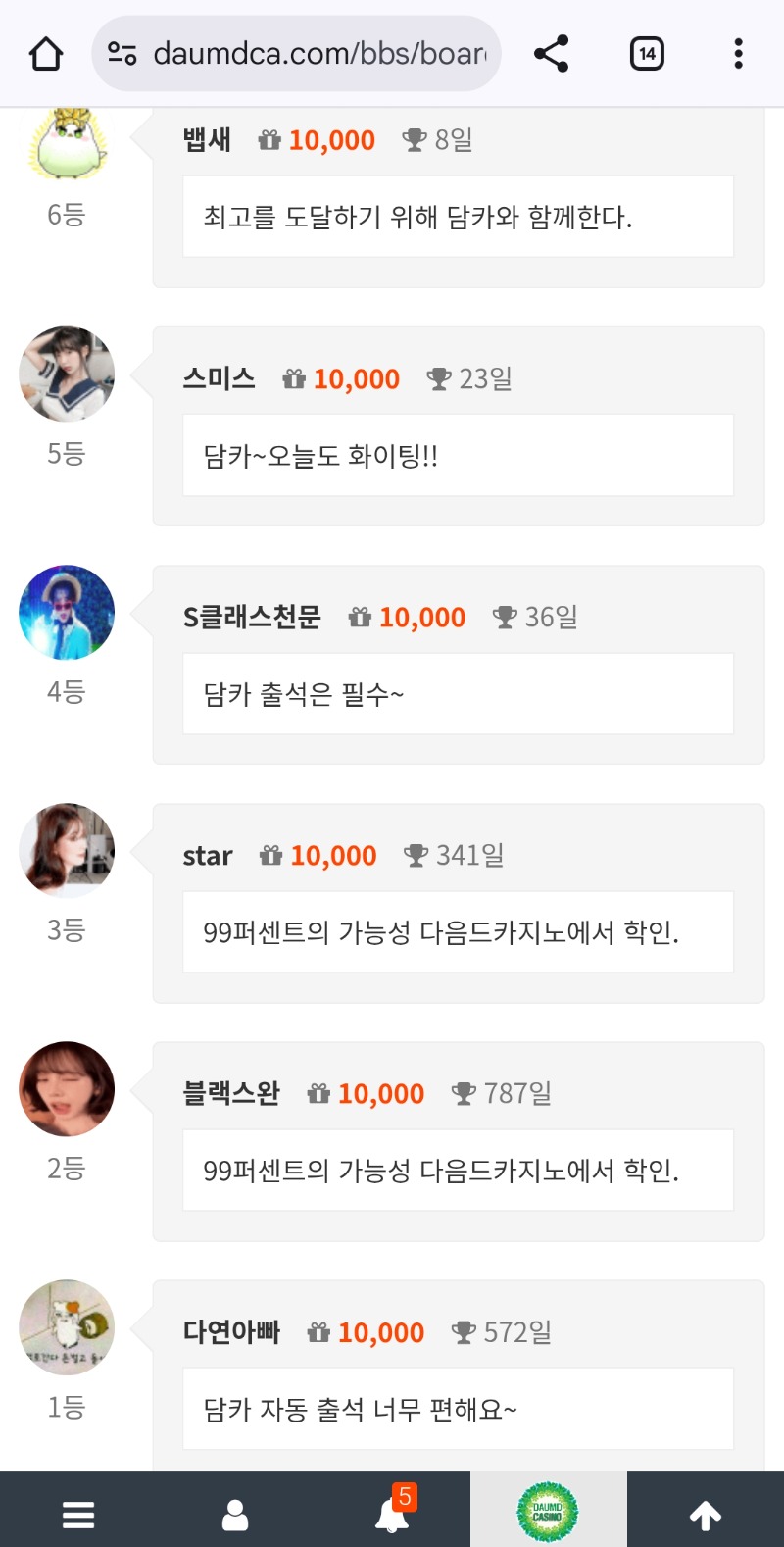Click the 블랙스완 username
This screenshot has width=784, height=1547.
point(231,1093)
